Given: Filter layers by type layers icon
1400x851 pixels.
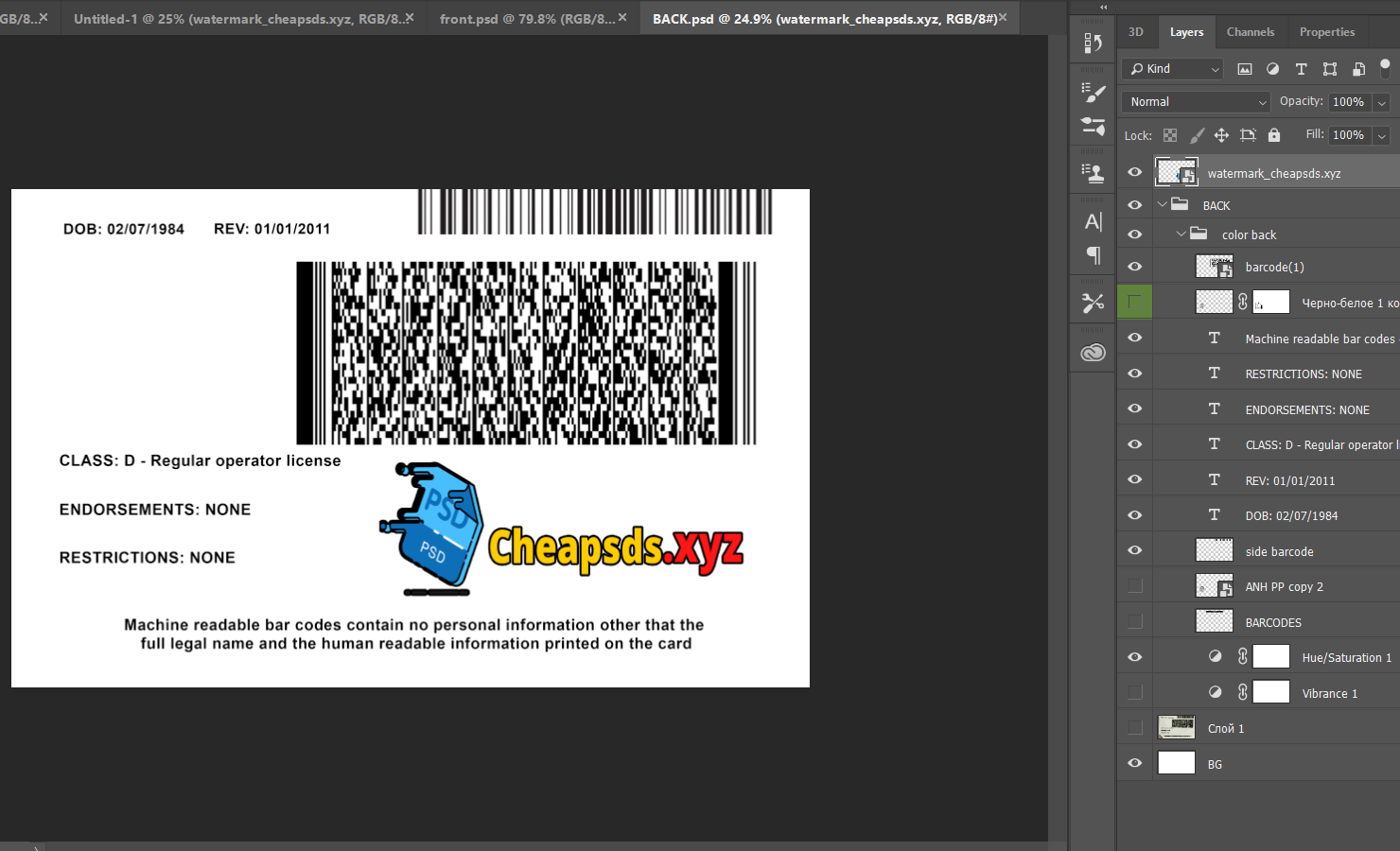Looking at the screenshot, I should tap(1301, 69).
